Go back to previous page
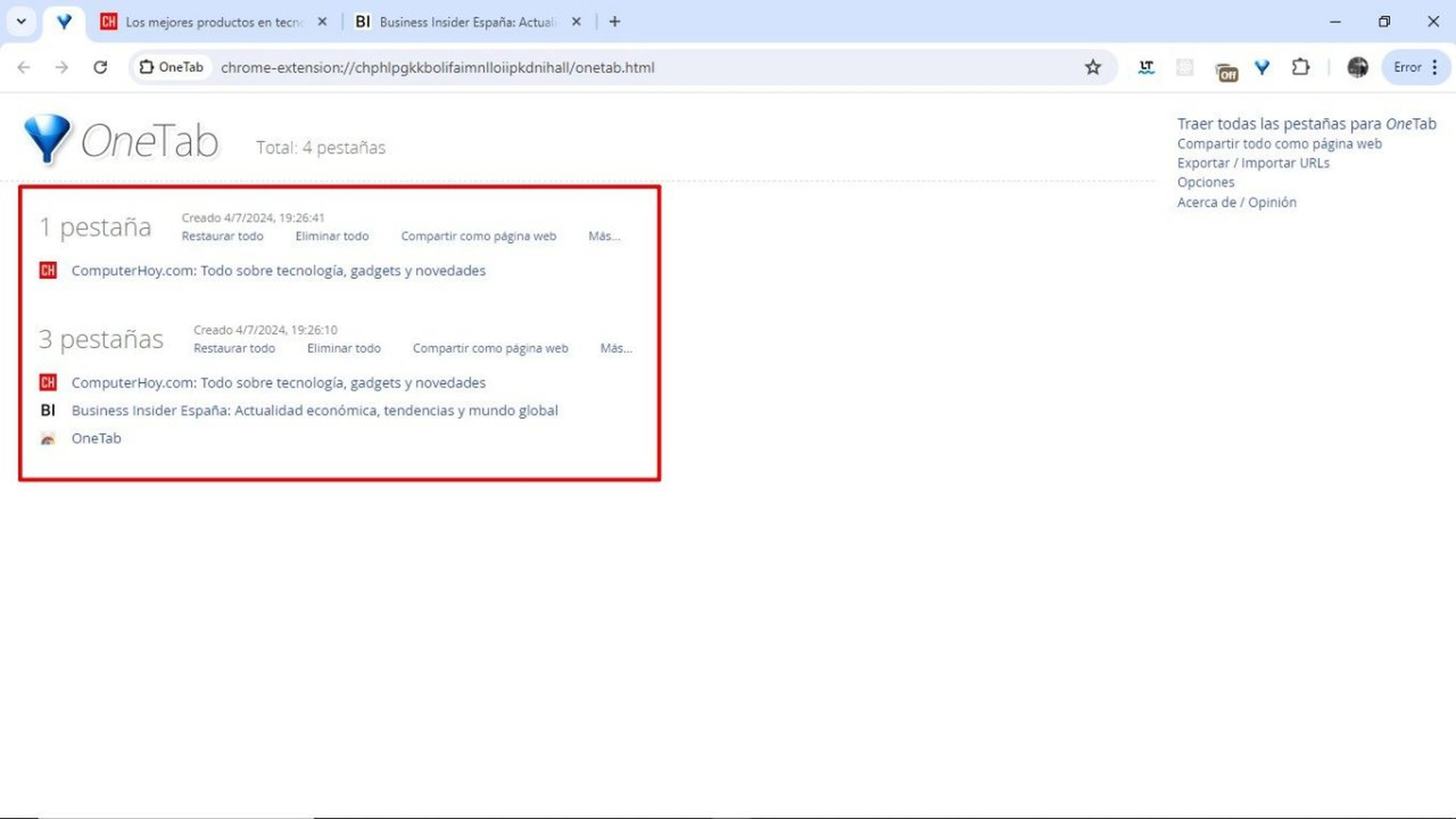The width and height of the screenshot is (1456, 819). click(23, 68)
